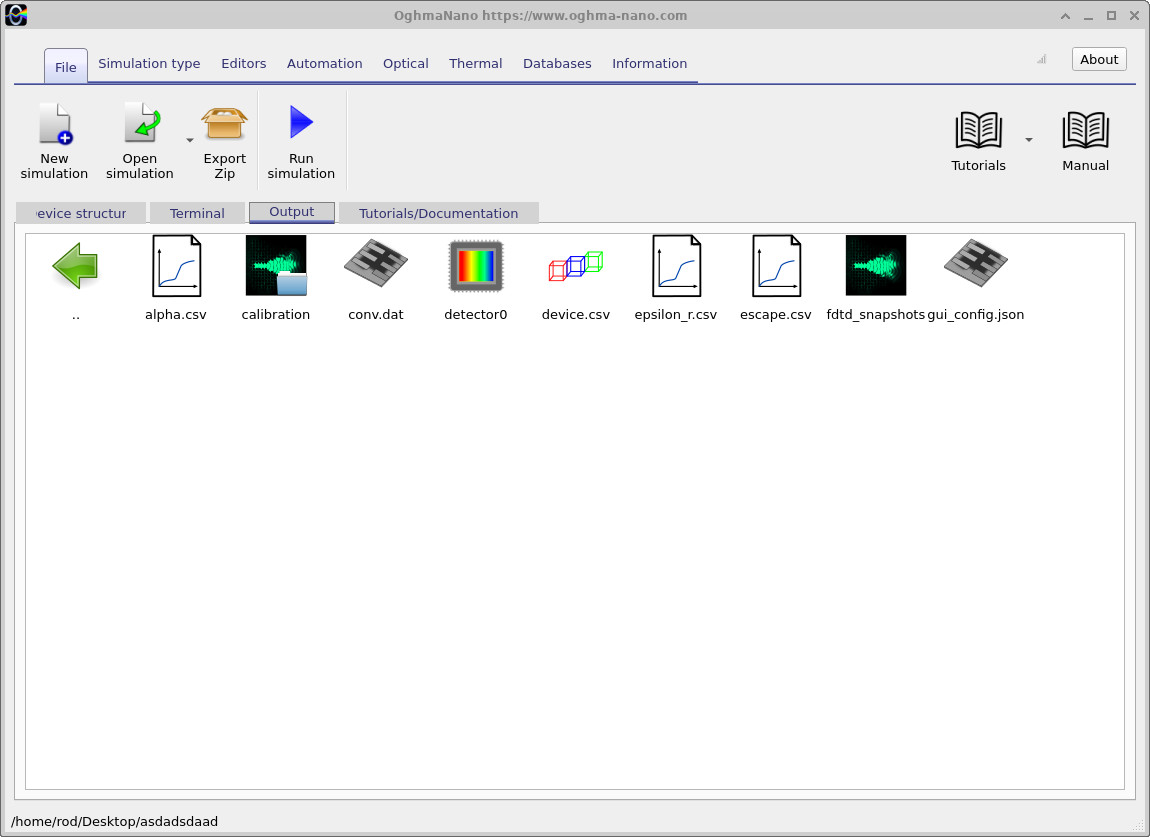The width and height of the screenshot is (1150, 837).
Task: Open the Manual book icon
Action: [1085, 130]
